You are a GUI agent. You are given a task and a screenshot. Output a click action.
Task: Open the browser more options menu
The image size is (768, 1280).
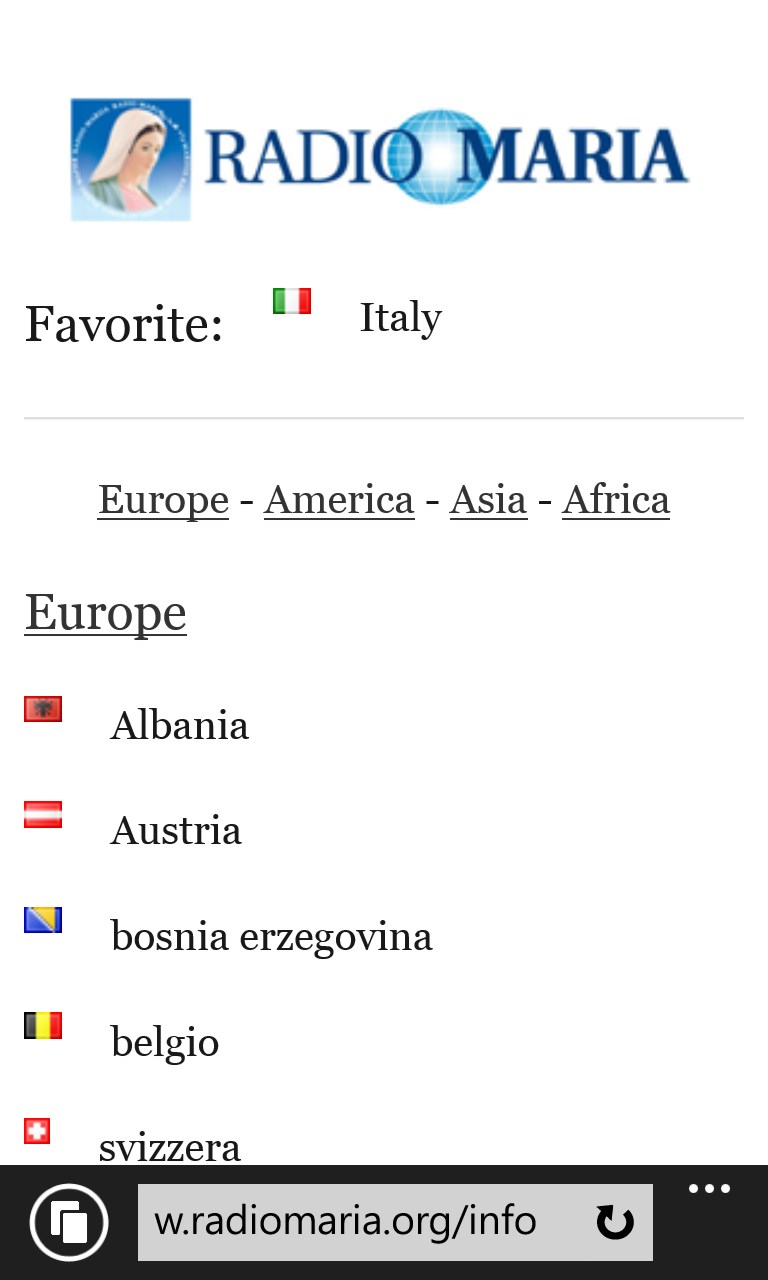tap(709, 1190)
